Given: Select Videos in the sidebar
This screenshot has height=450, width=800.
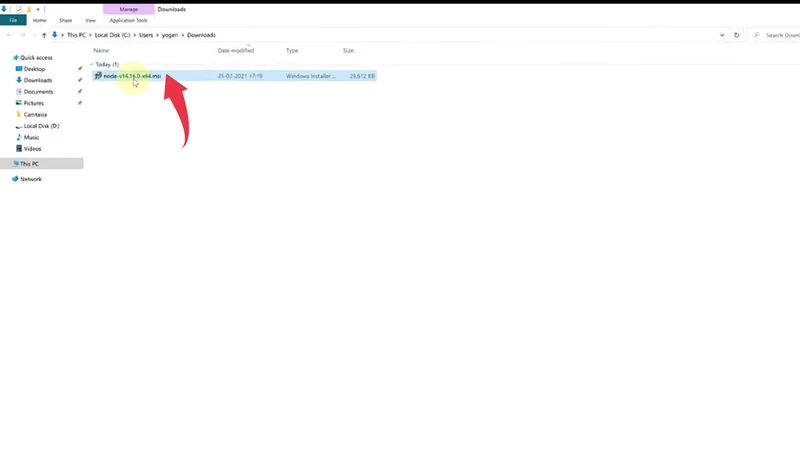Looking at the screenshot, I should (33, 148).
